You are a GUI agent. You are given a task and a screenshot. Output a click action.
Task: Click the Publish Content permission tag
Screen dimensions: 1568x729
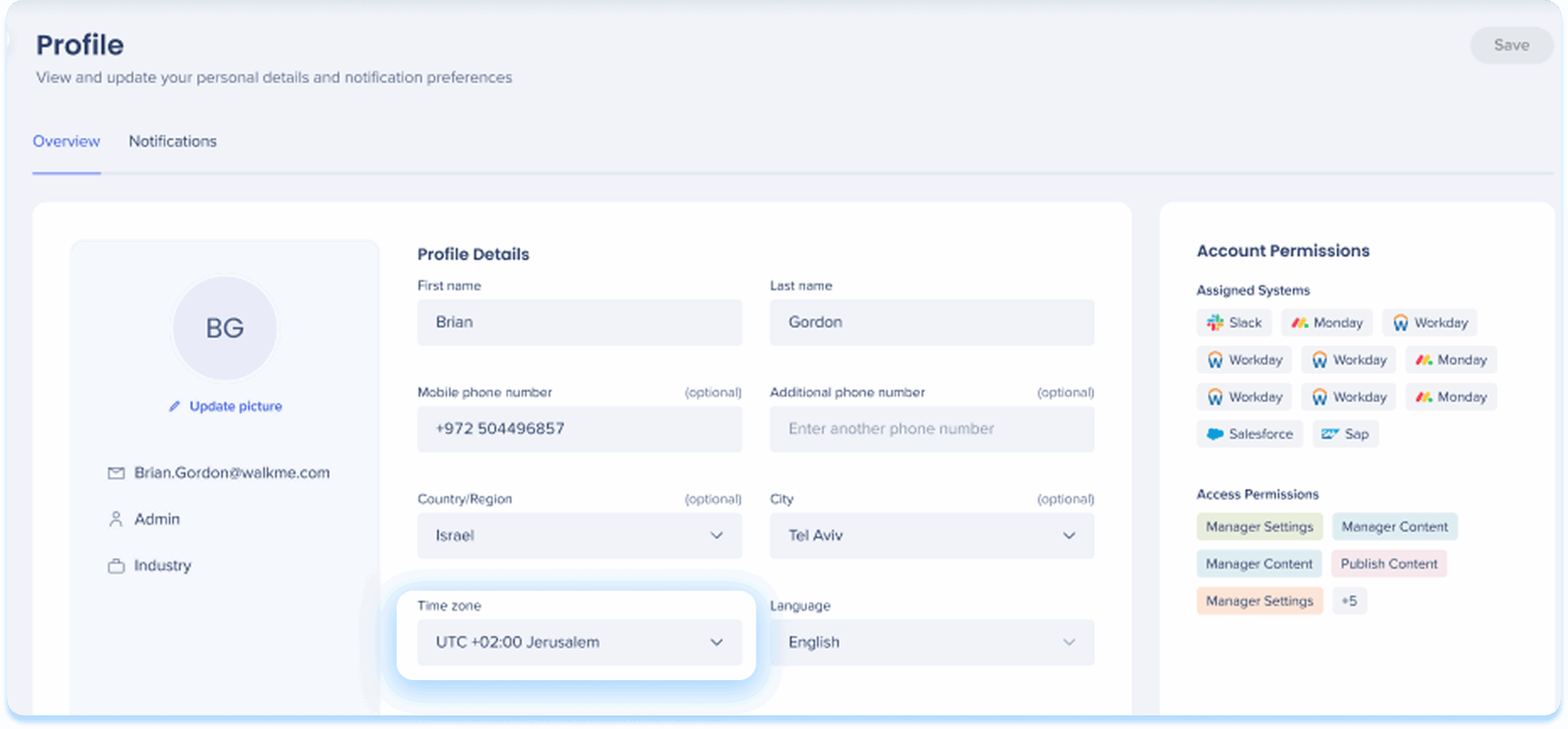pyautogui.click(x=1389, y=564)
